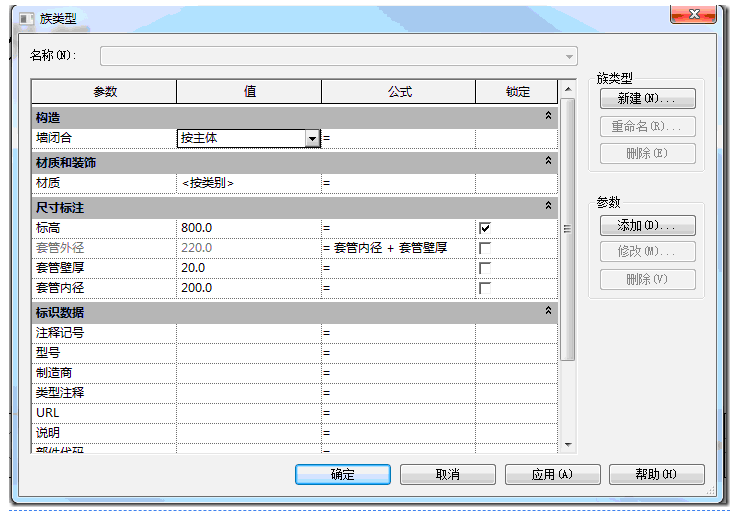Open 帮助 help button
Viewport: 737px width, 516px height.
pos(656,474)
